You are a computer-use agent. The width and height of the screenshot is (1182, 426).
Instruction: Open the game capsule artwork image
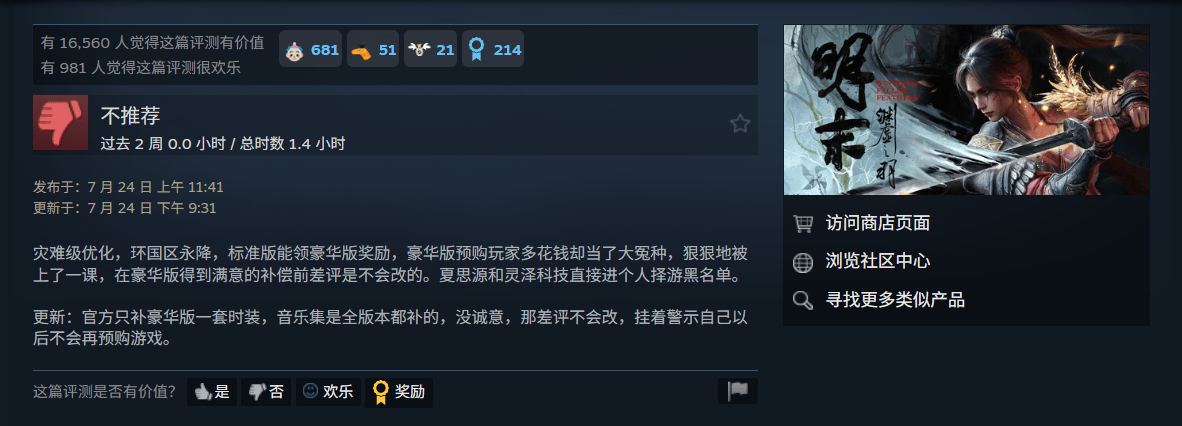966,110
